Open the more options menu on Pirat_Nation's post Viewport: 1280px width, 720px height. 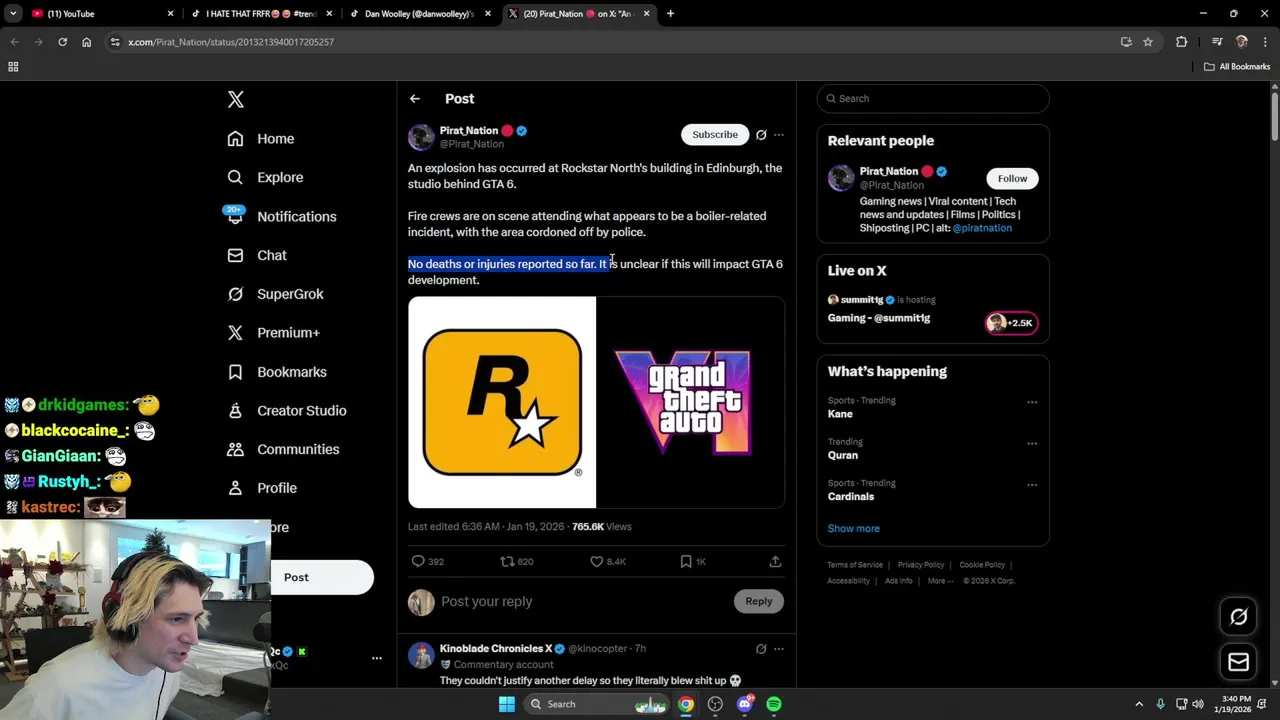pos(779,135)
